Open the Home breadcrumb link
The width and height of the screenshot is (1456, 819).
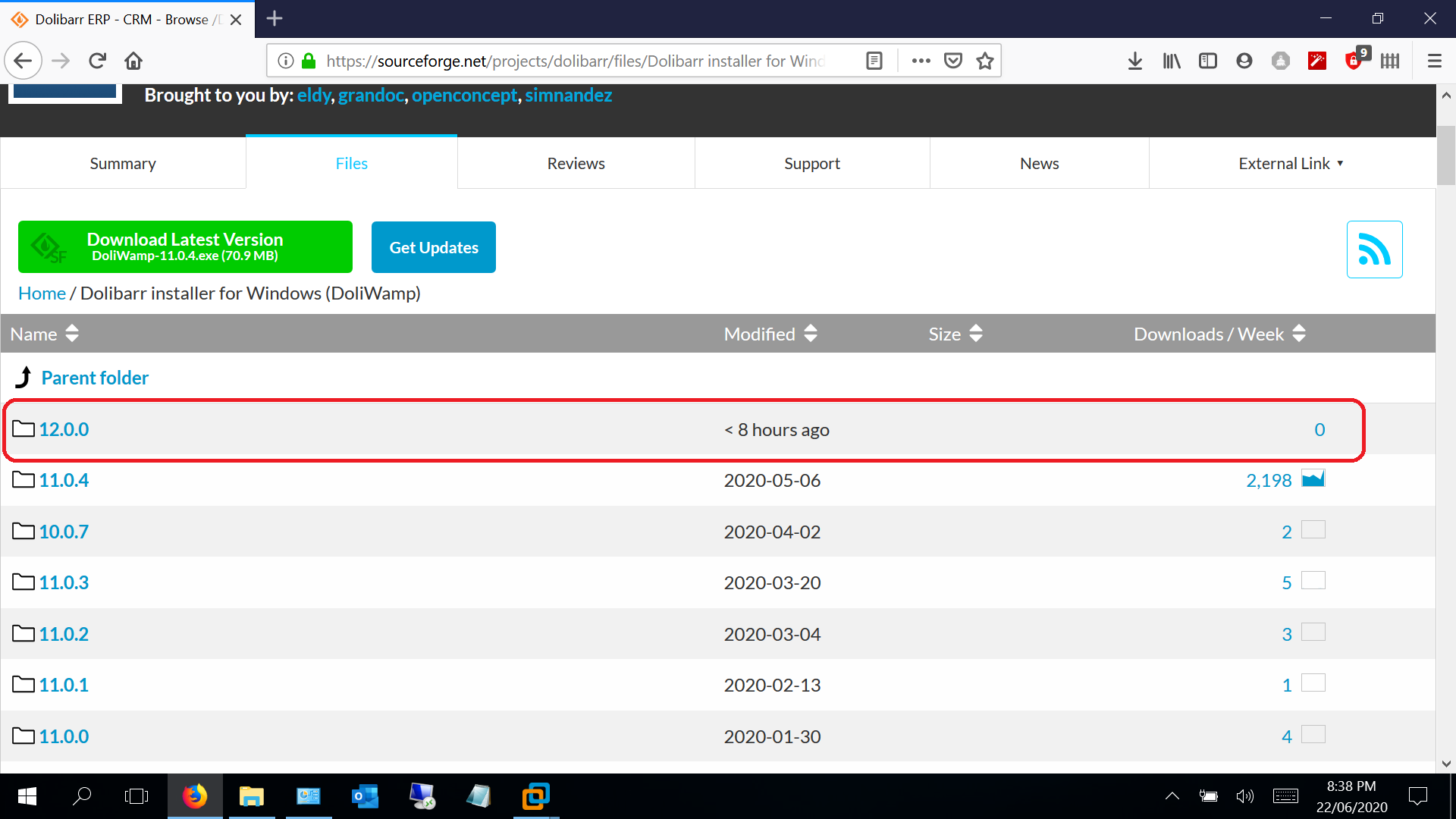42,293
